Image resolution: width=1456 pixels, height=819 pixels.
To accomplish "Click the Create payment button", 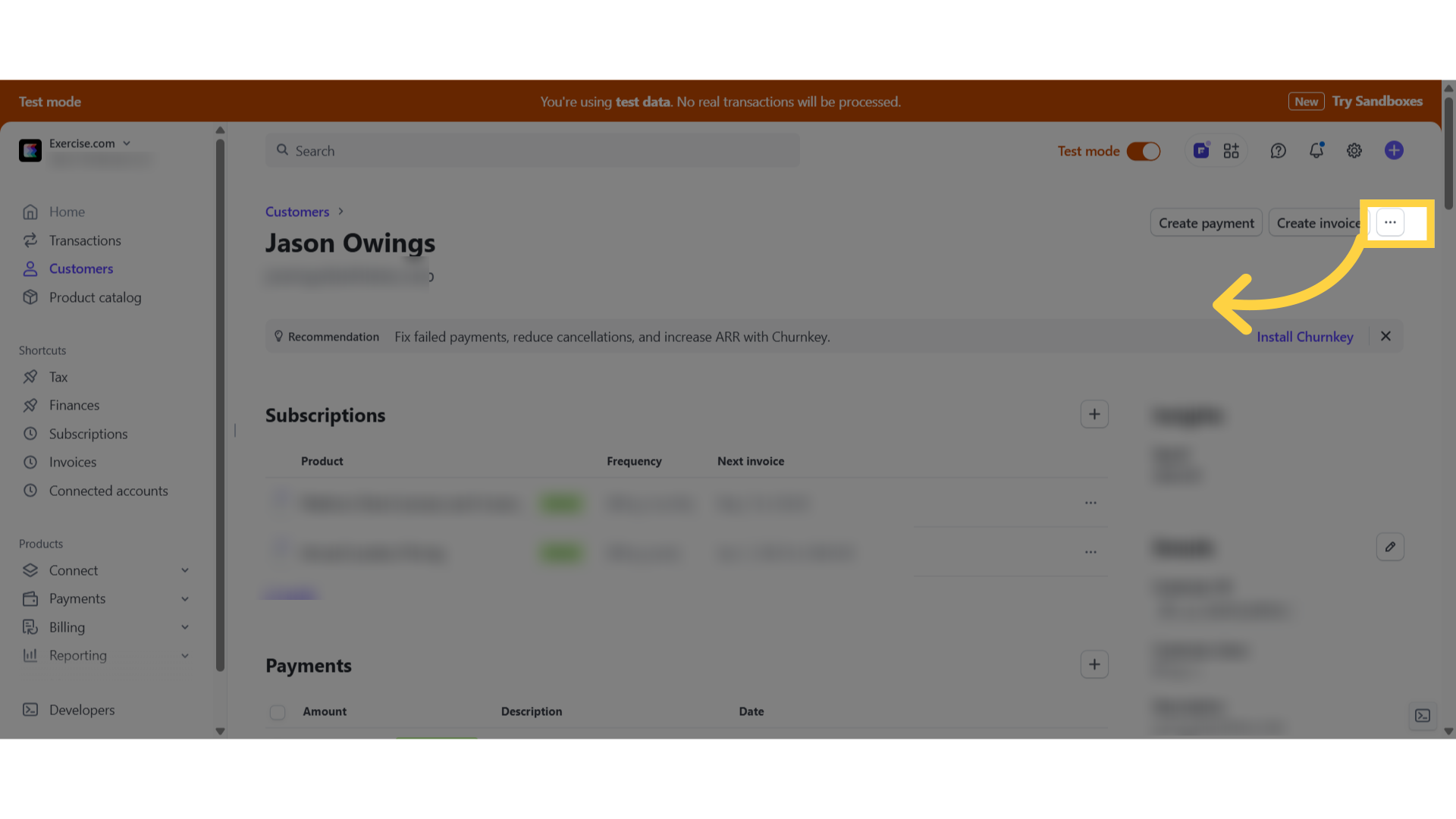I will click(x=1206, y=223).
